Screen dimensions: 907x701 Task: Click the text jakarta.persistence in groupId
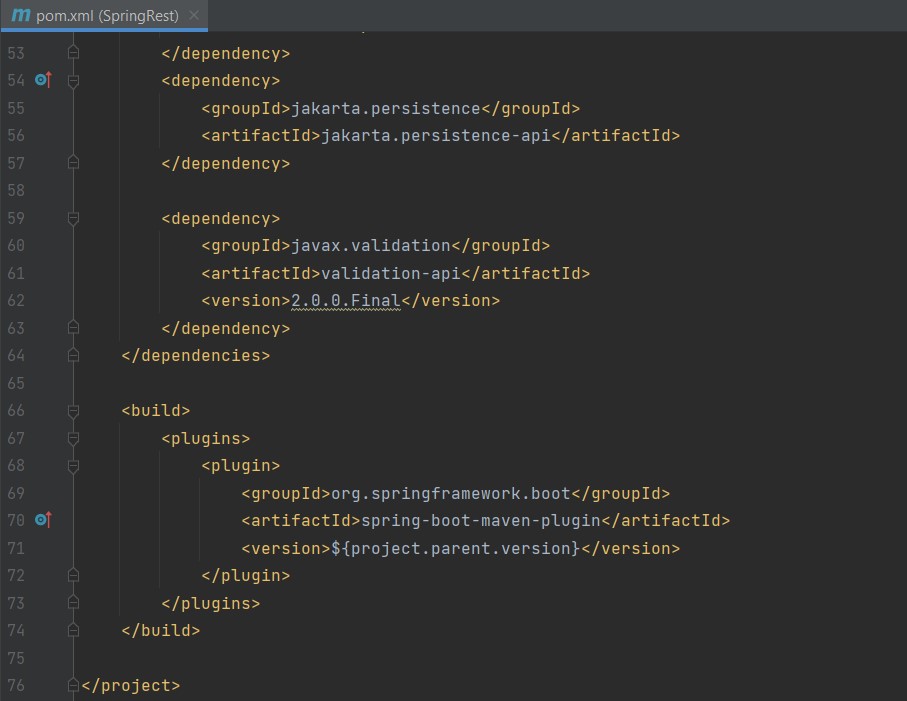pyautogui.click(x=386, y=108)
